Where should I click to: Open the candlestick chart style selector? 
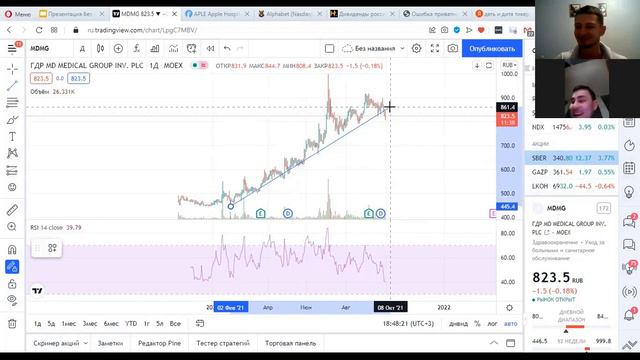click(100, 49)
